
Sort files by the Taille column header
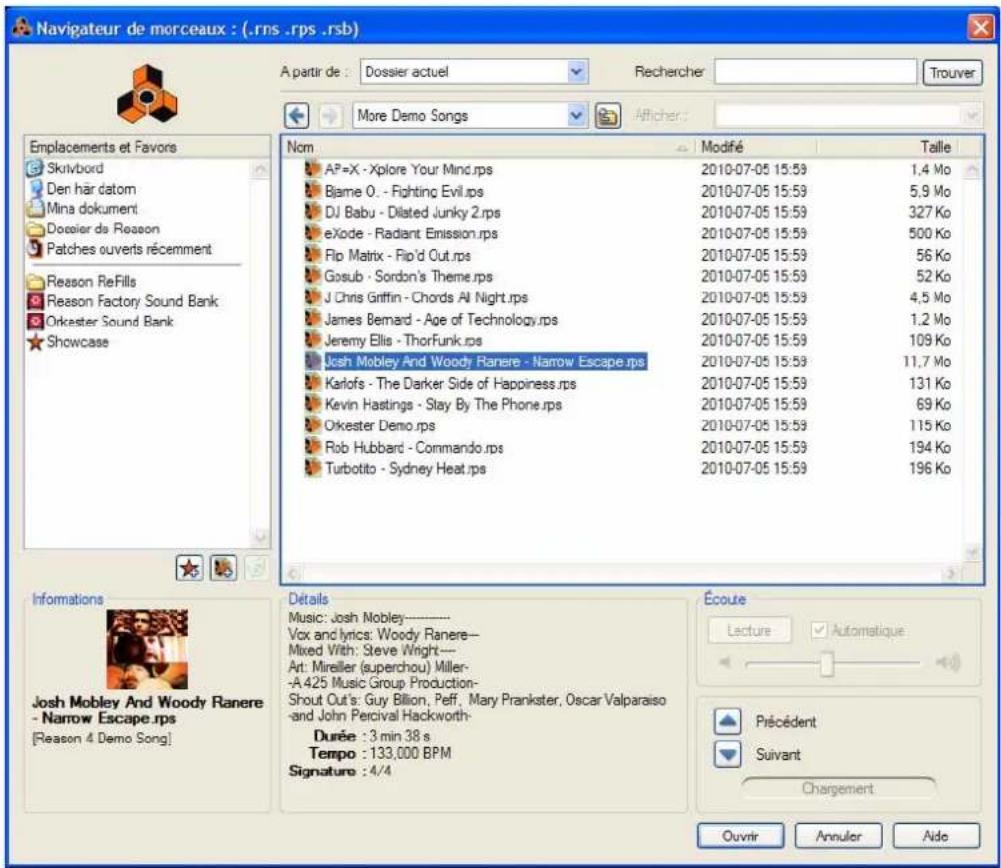coord(940,145)
